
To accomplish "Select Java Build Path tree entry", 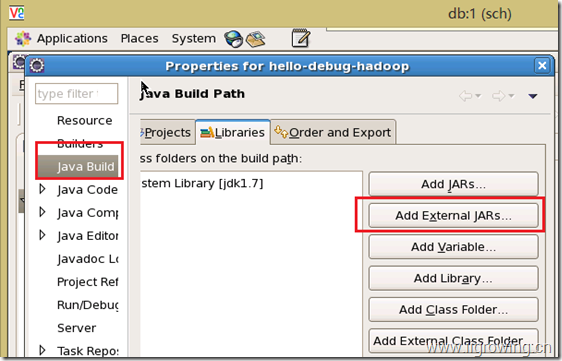I will 78,166.
